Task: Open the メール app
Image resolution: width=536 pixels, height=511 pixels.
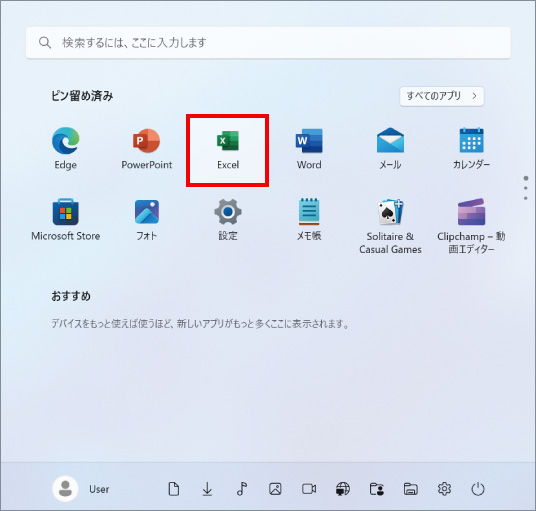Action: (x=390, y=149)
